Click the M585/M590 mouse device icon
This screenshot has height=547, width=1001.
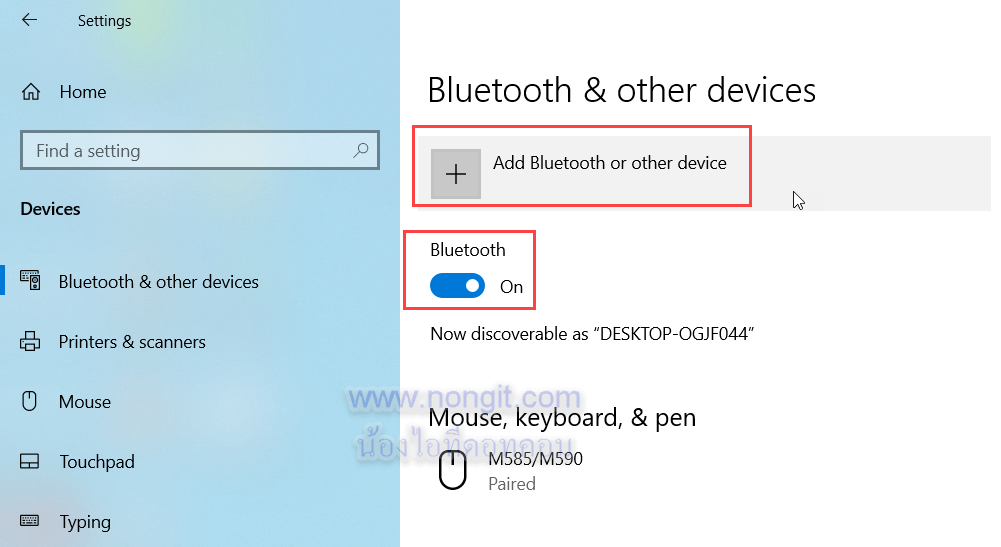click(x=453, y=470)
